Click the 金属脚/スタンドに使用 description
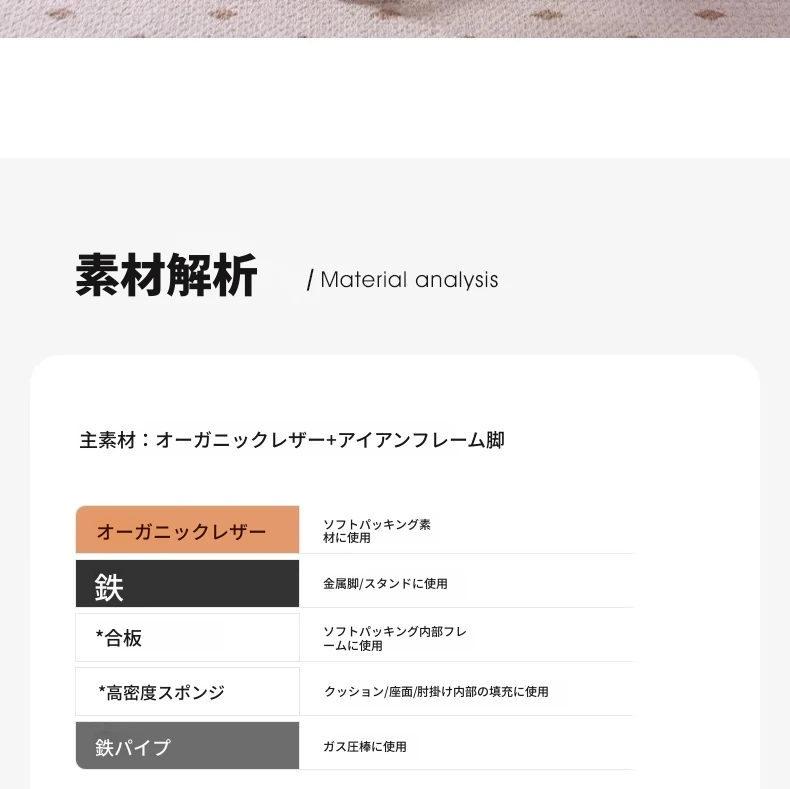This screenshot has width=790, height=789. click(x=385, y=583)
